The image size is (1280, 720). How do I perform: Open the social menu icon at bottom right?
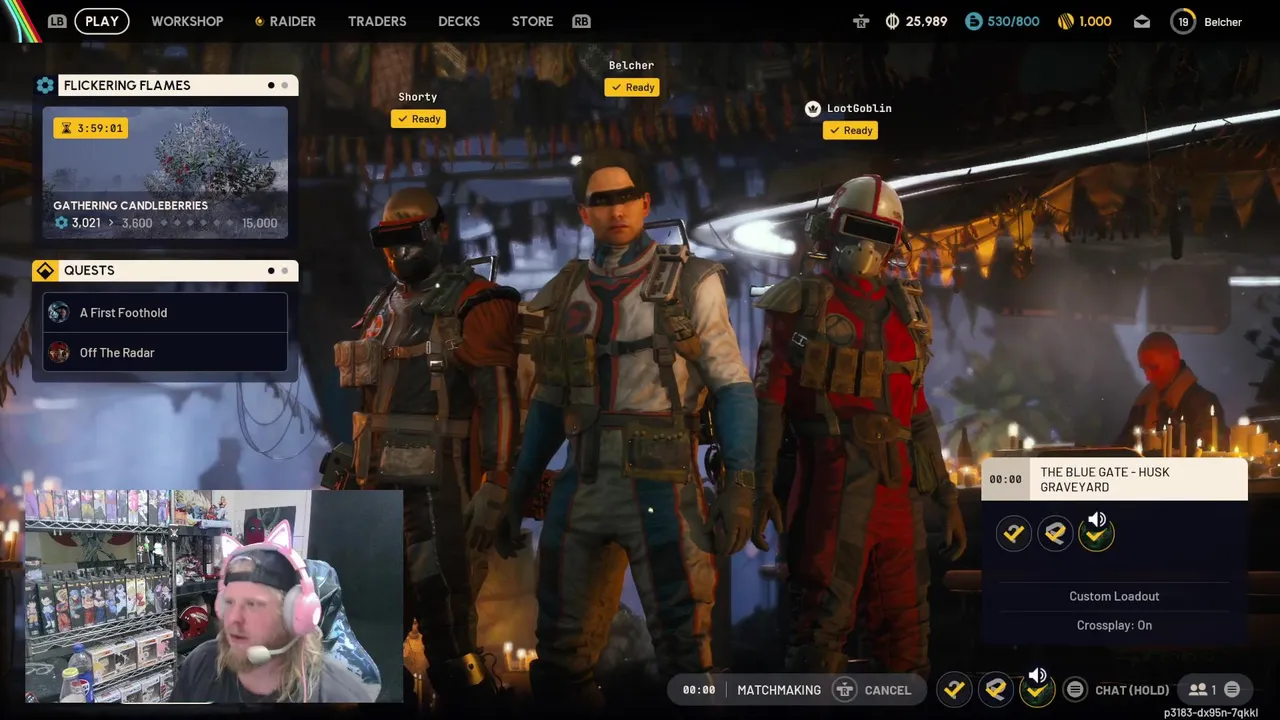1232,689
